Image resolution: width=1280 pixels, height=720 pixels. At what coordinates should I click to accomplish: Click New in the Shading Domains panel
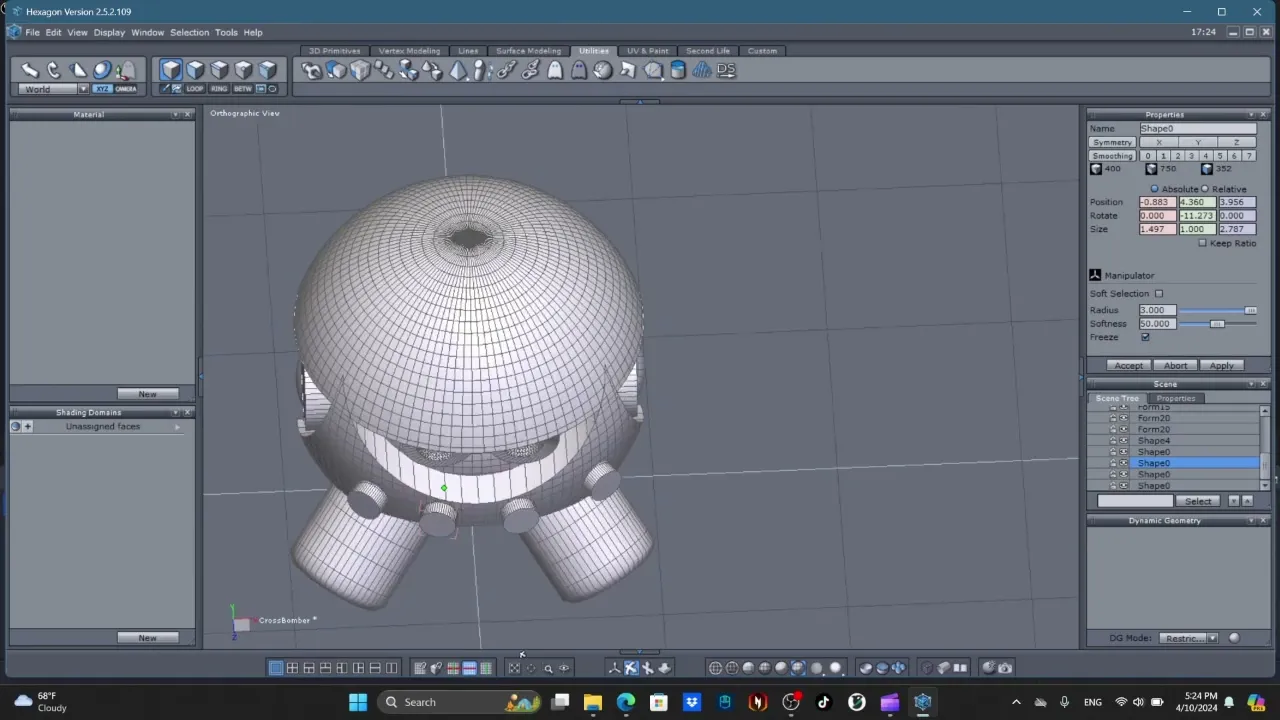tap(147, 638)
